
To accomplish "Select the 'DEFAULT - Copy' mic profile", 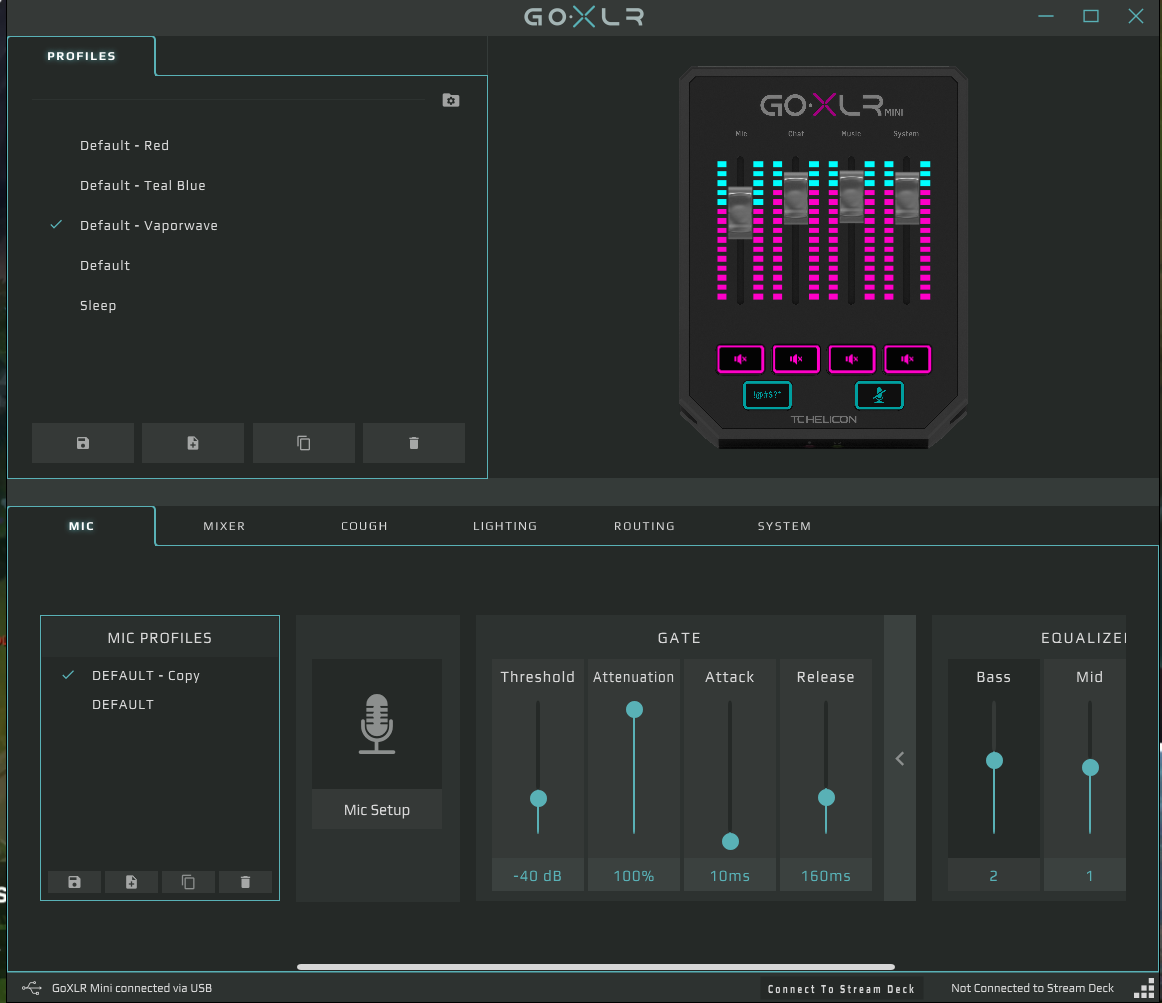I will click(146, 675).
